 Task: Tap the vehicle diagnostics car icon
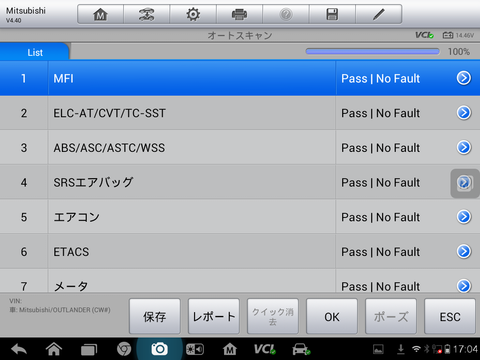pyautogui.click(x=301, y=349)
